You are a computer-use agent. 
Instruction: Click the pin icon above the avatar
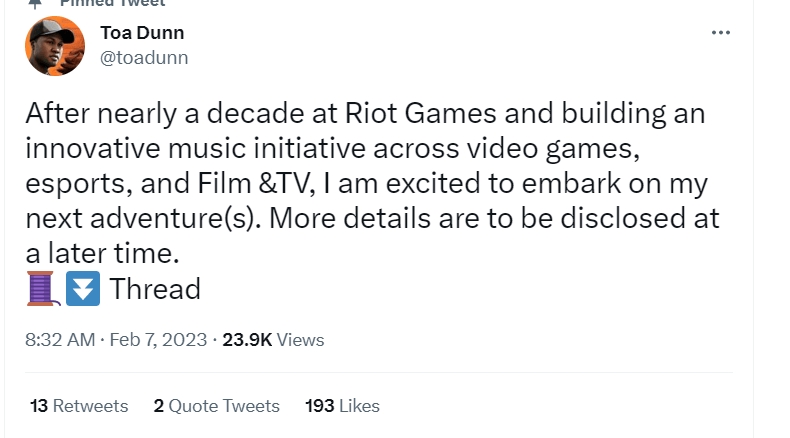click(x=36, y=3)
